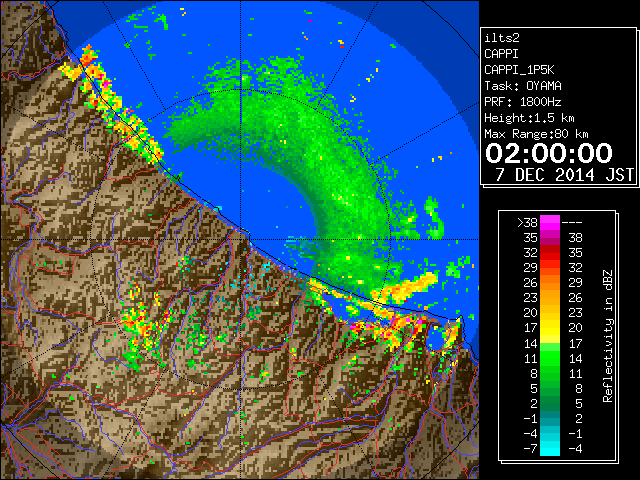The width and height of the screenshot is (640, 480).
Task: Select the '7 DEC 2014 JST' date
Action: click(x=564, y=175)
